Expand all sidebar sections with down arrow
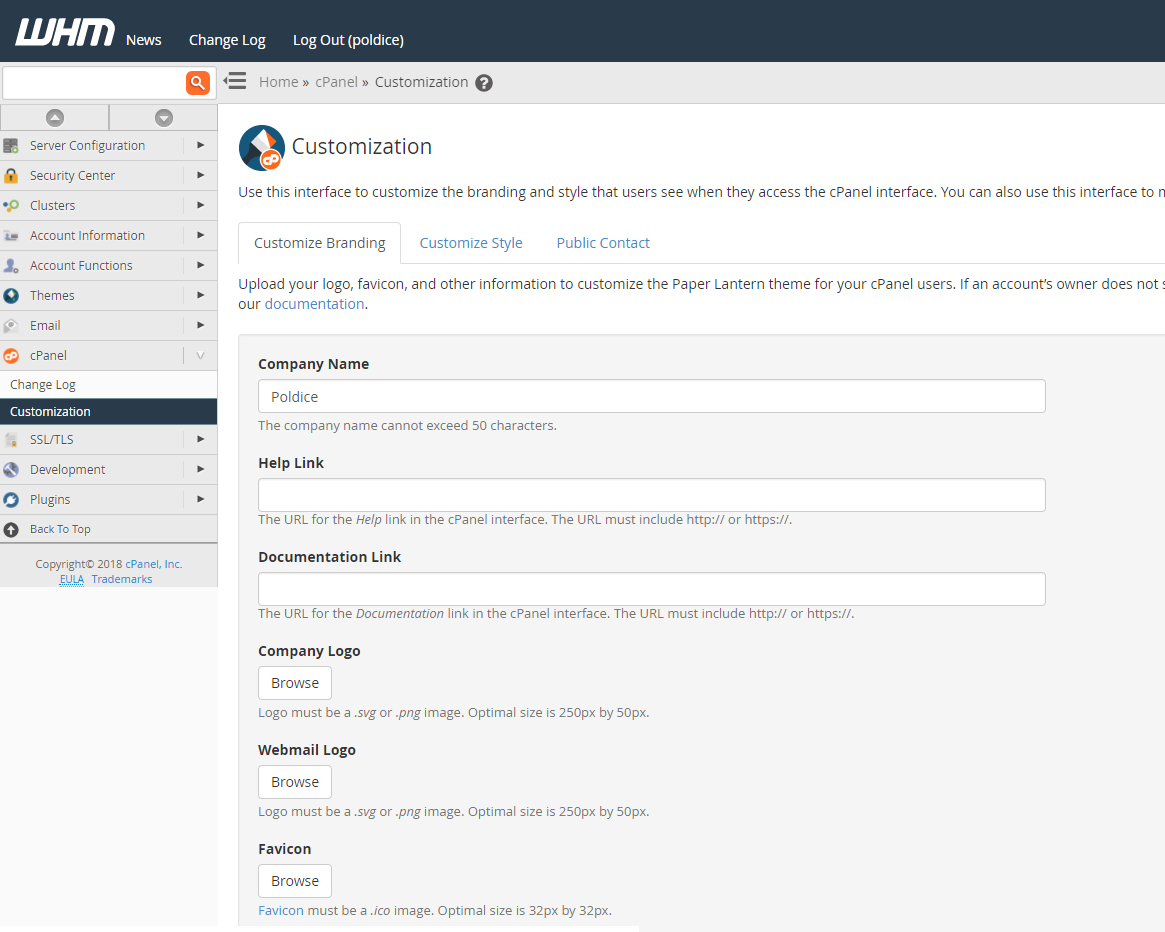The height and width of the screenshot is (932, 1165). pos(164,117)
